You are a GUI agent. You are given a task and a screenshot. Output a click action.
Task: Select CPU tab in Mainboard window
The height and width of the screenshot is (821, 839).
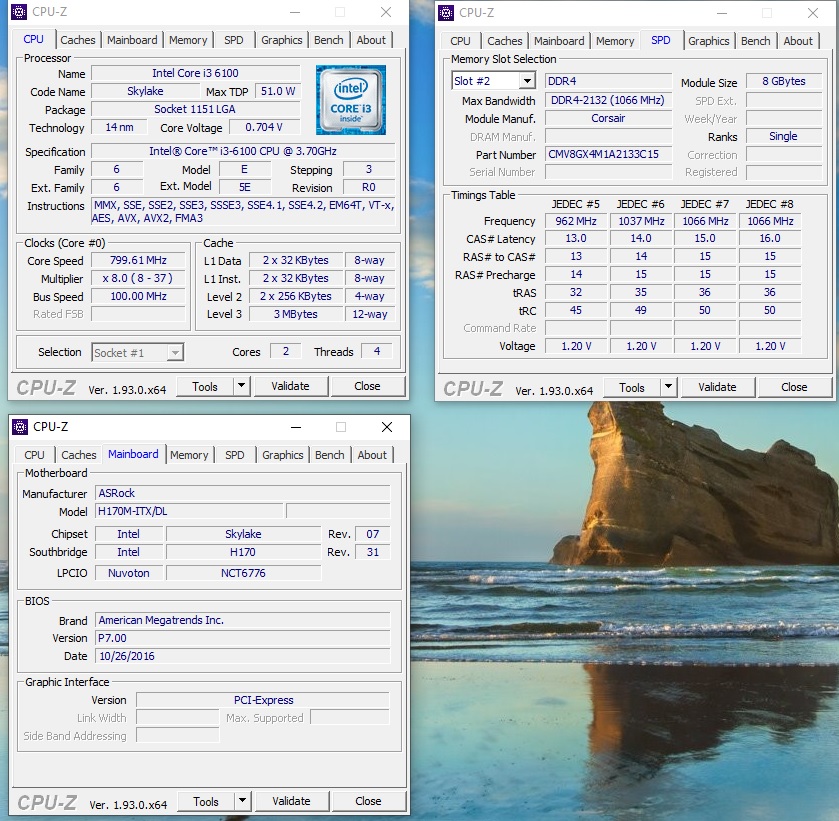pyautogui.click(x=34, y=455)
